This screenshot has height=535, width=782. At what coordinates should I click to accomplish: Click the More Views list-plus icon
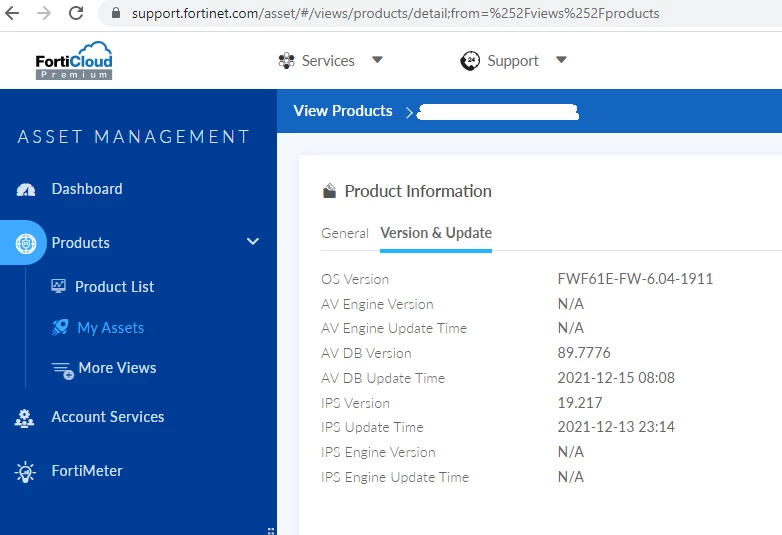pos(63,370)
